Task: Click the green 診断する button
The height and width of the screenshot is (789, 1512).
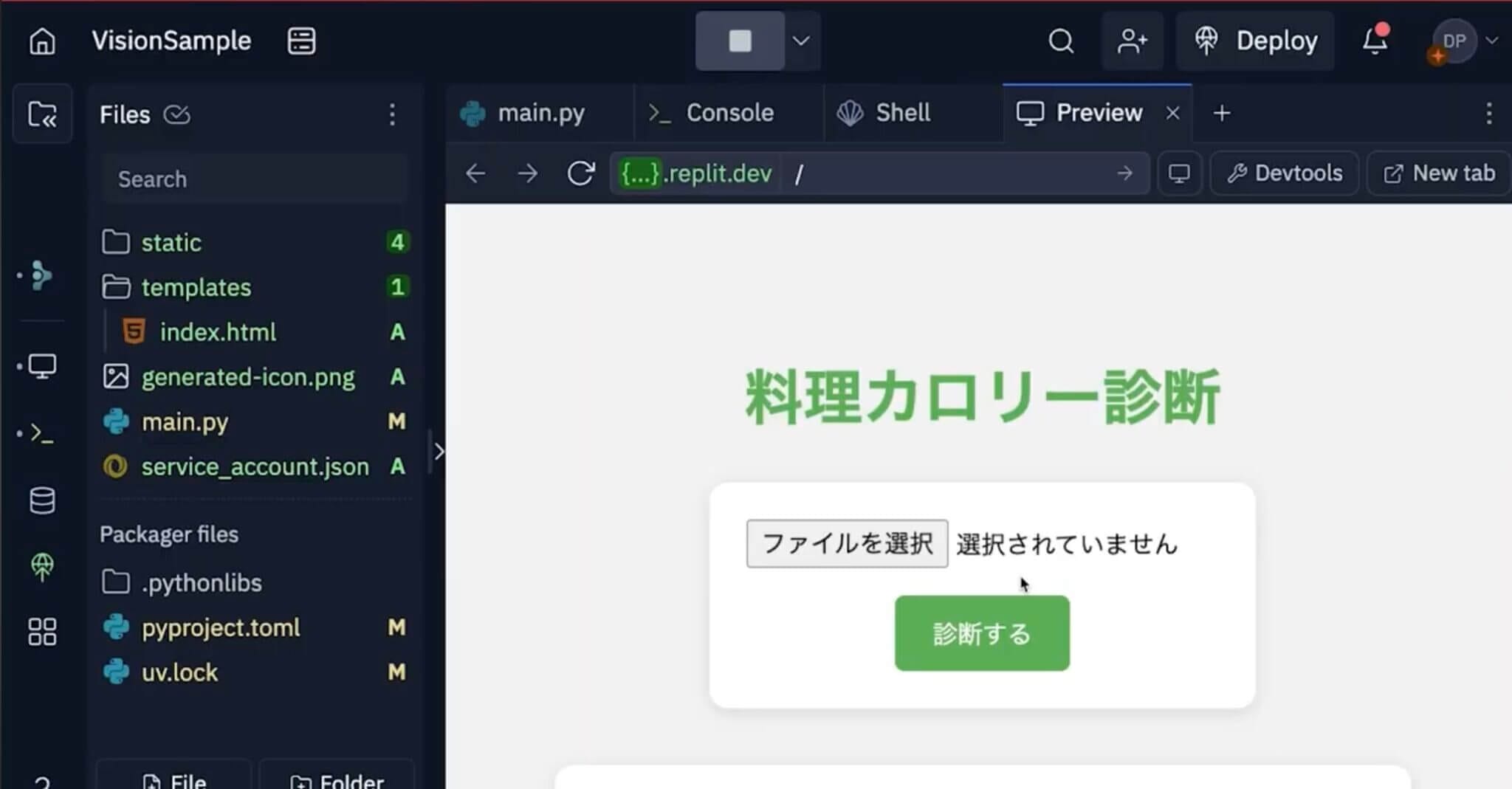Action: [981, 633]
